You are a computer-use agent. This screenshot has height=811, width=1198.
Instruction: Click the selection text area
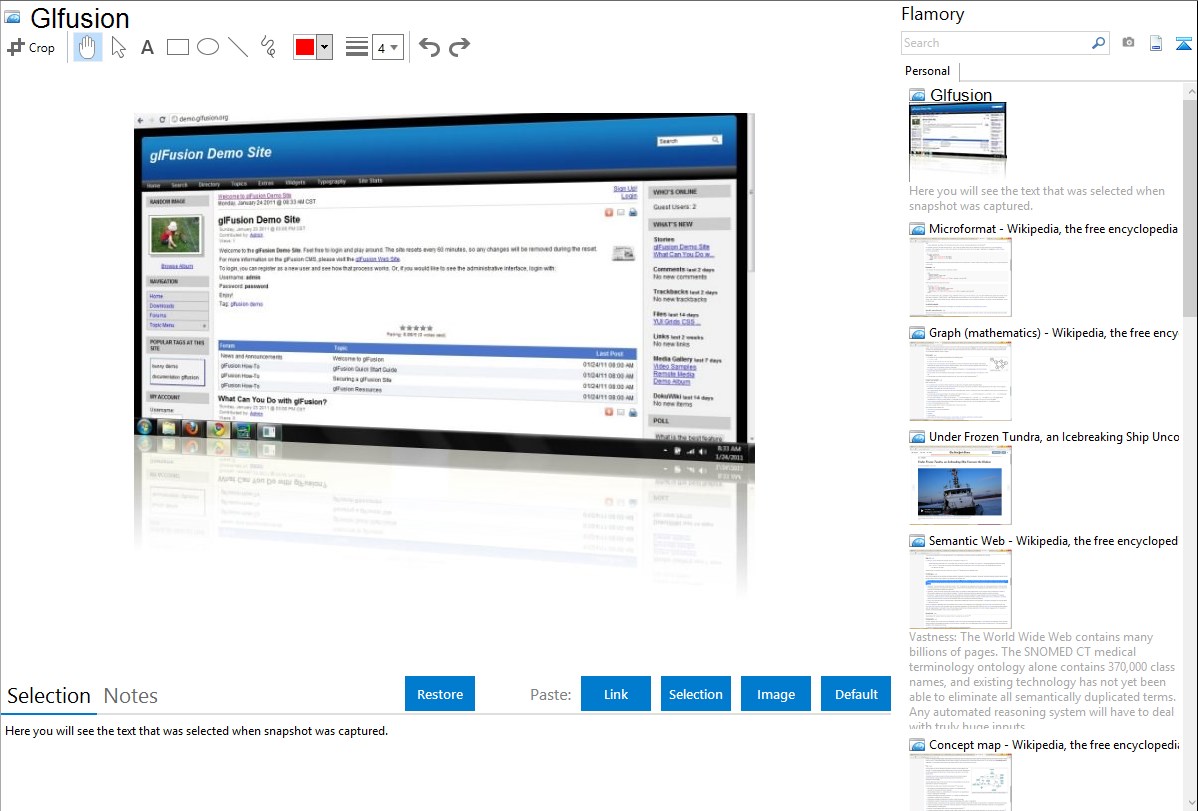pos(445,764)
